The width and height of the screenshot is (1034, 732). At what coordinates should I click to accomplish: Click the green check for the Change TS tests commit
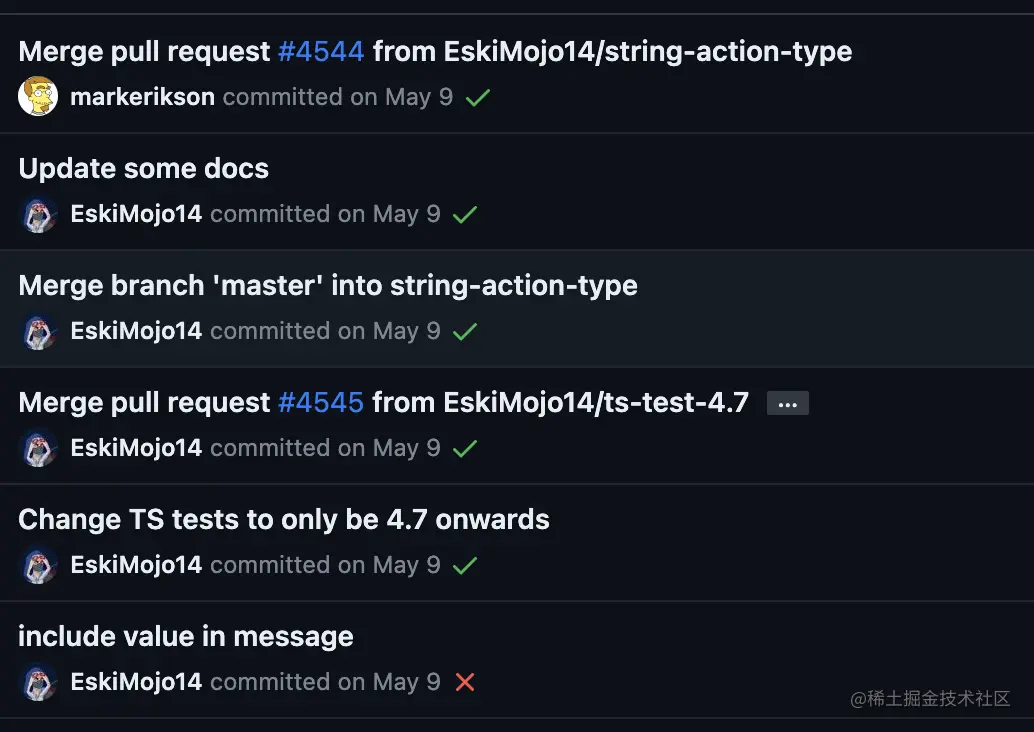point(465,566)
